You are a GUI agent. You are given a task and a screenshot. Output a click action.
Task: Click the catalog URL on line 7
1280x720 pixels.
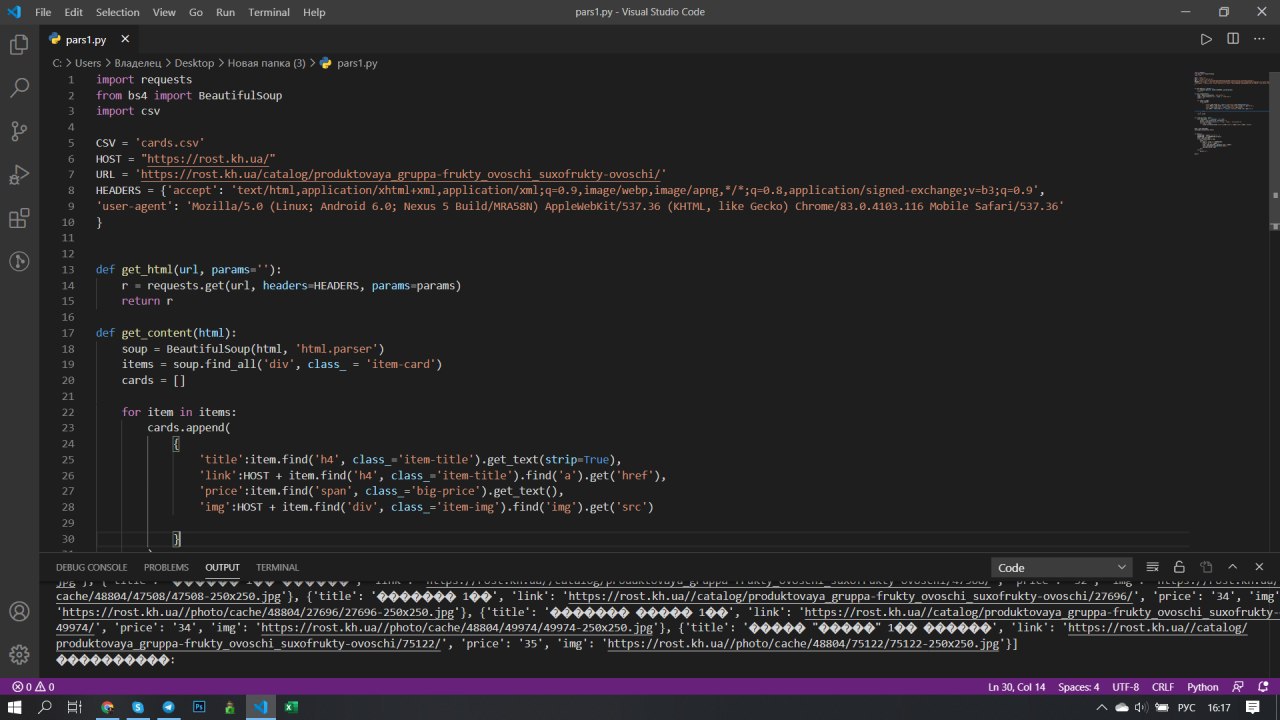(x=400, y=174)
